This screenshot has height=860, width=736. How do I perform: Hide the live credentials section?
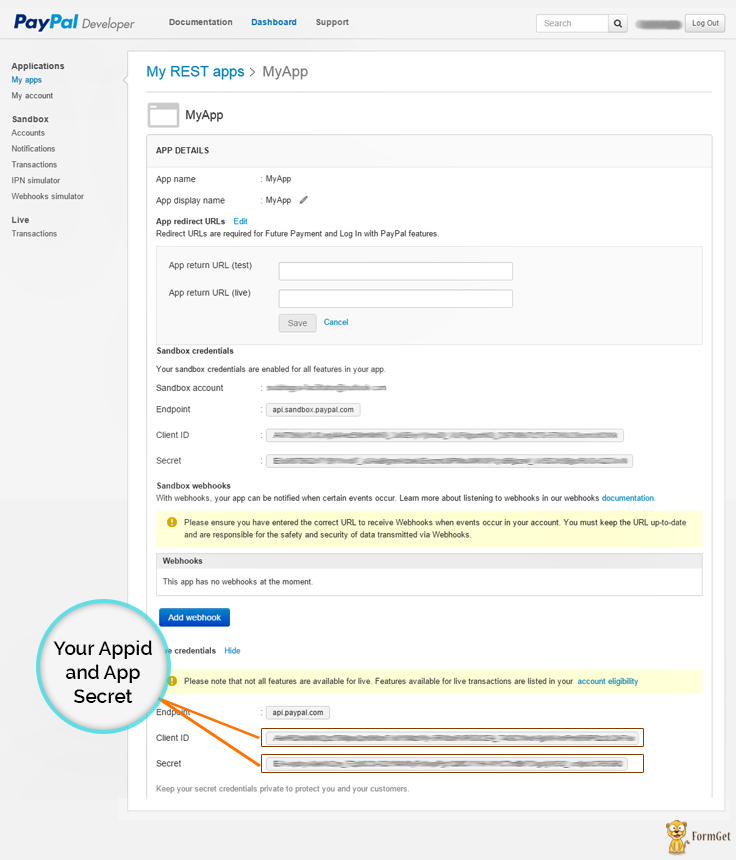(x=232, y=650)
